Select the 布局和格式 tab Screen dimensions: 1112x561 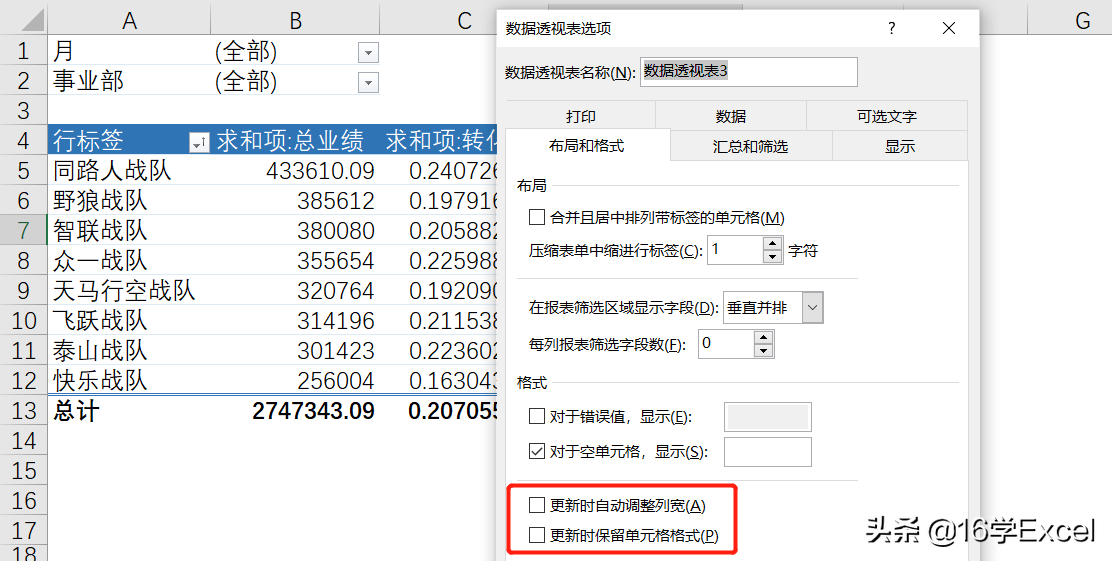pos(587,146)
